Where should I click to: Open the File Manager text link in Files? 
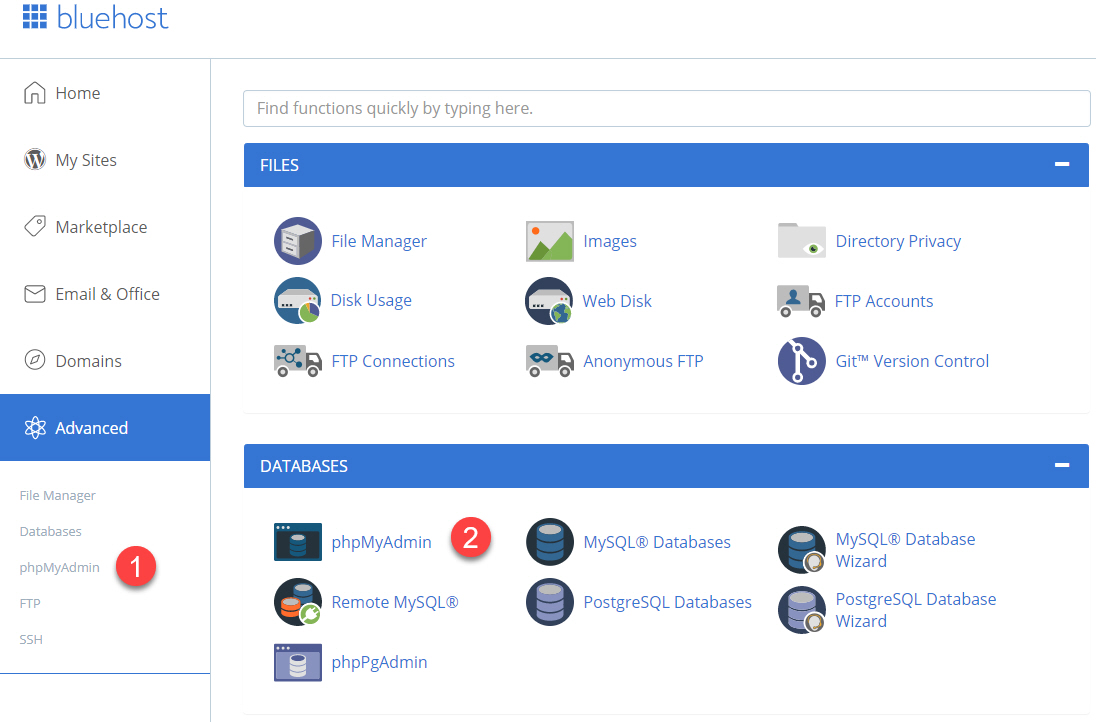[379, 241]
